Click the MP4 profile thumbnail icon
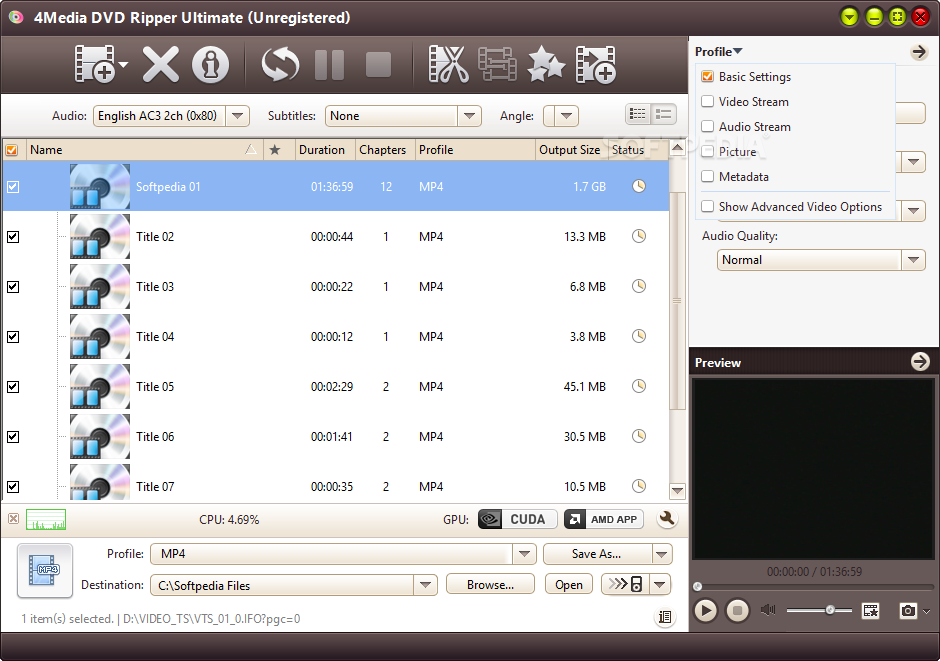The height and width of the screenshot is (661, 940). [x=45, y=571]
